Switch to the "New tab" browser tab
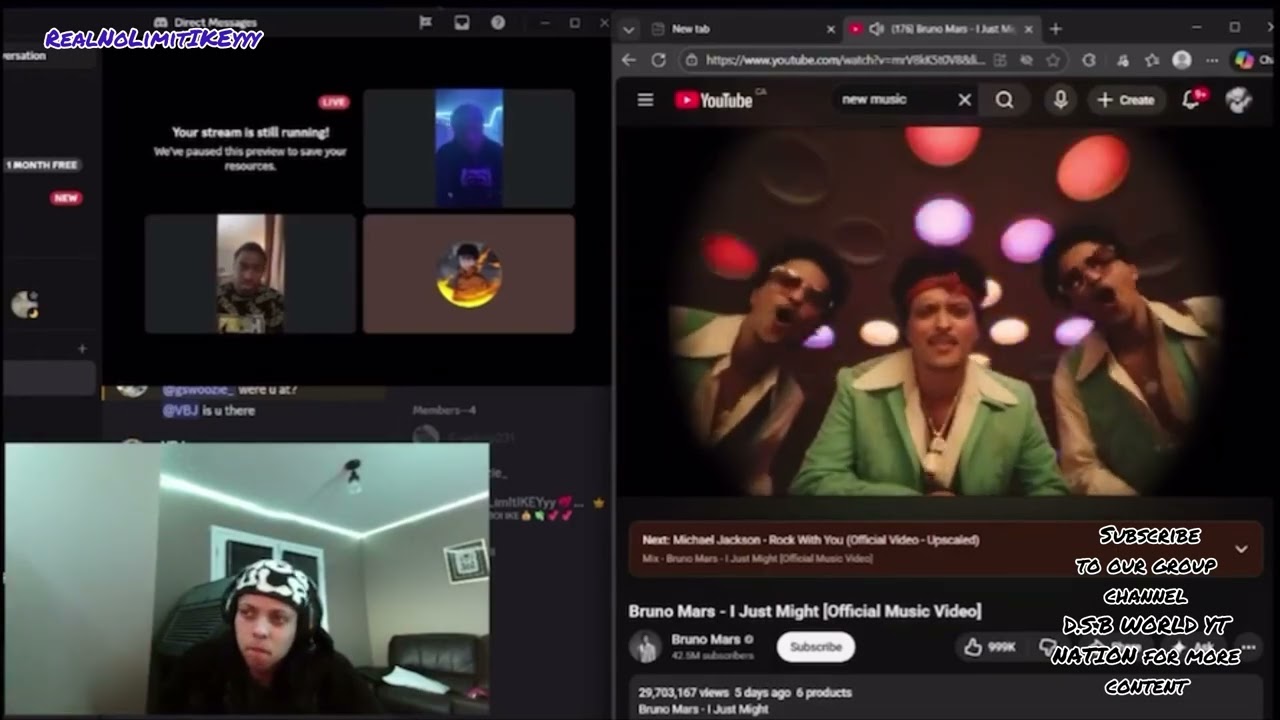The image size is (1280, 720). click(740, 29)
